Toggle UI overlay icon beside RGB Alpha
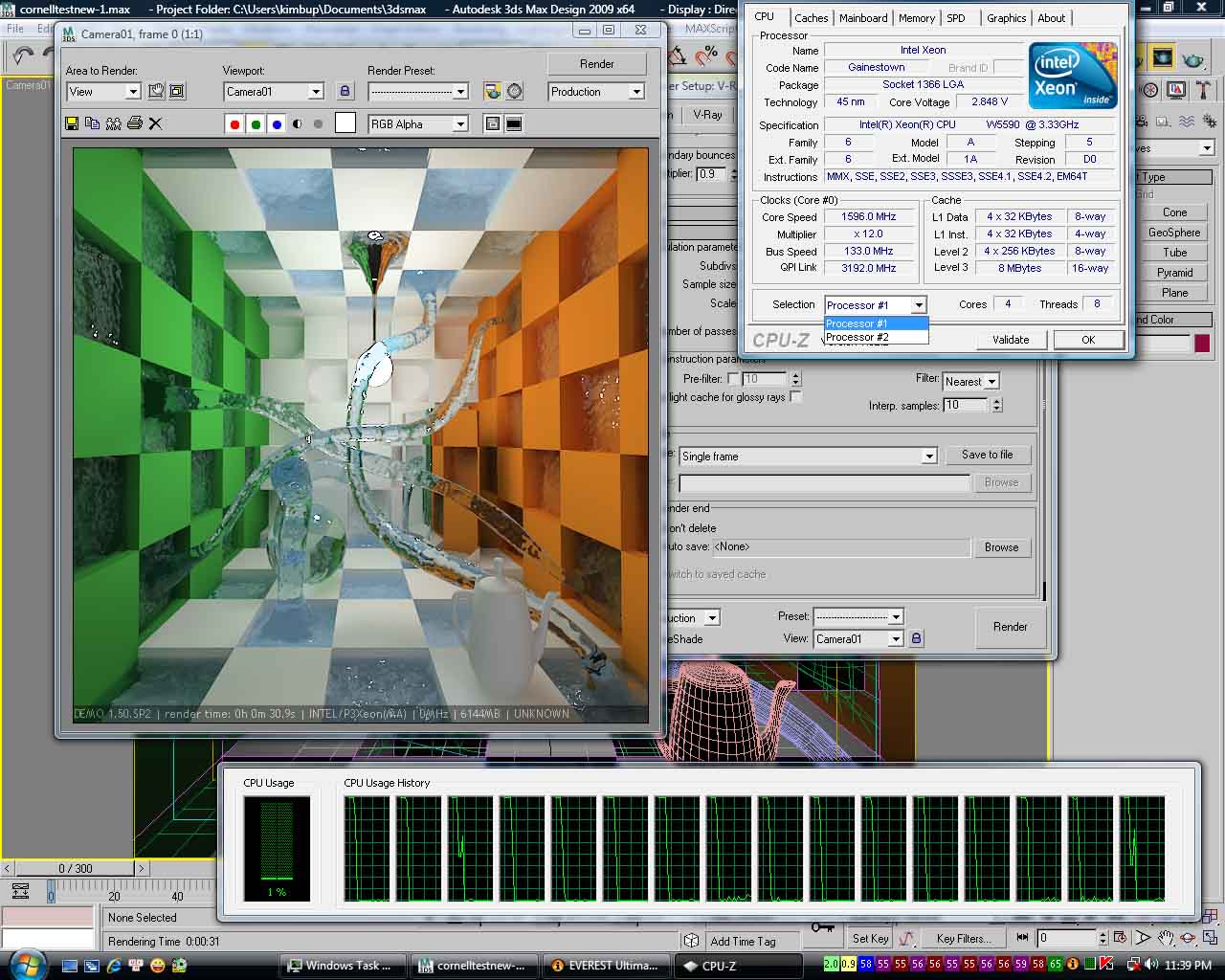 492,123
